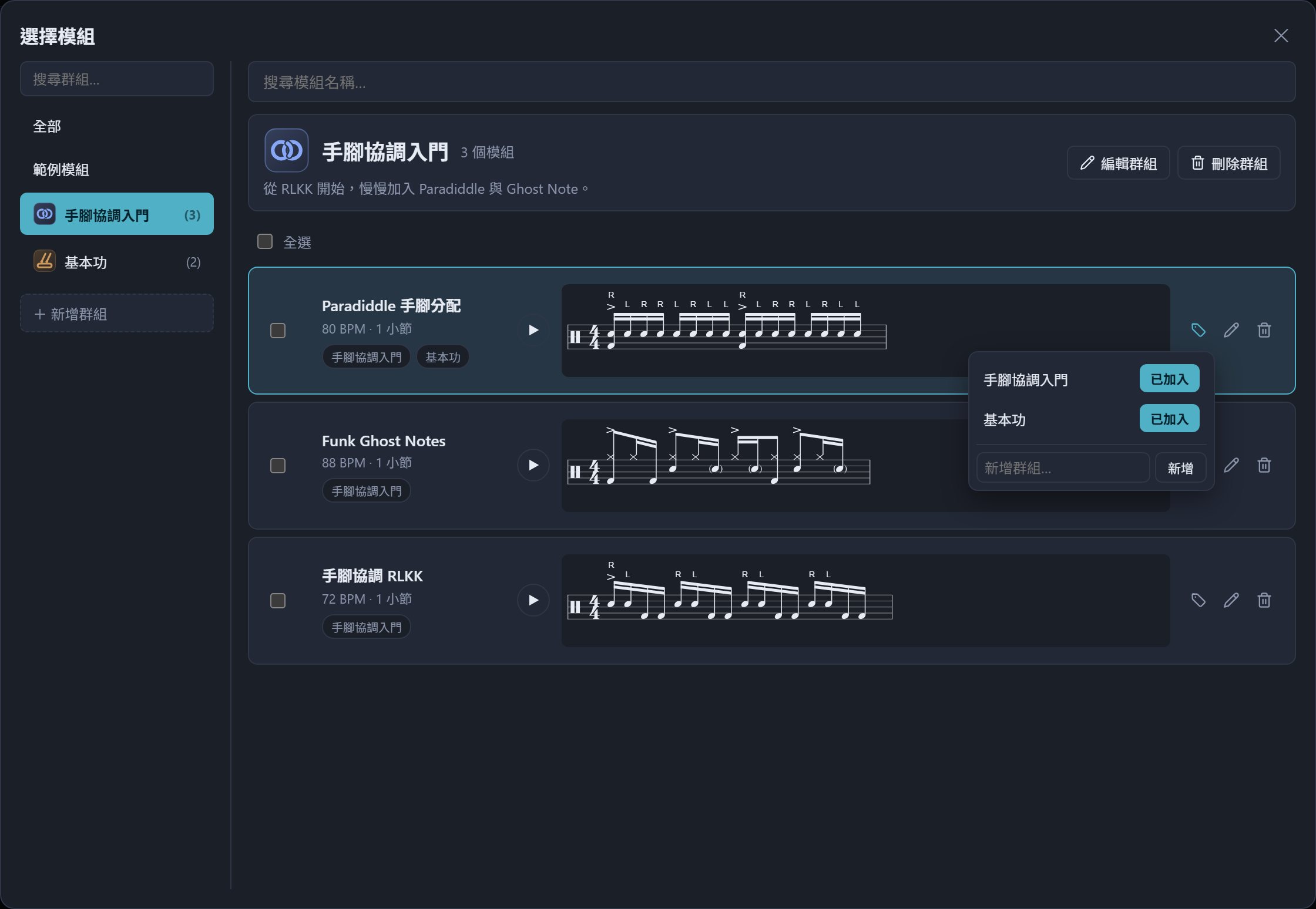The height and width of the screenshot is (909, 1316).
Task: Click the 手腳協調入門 tag on Paradiddle row
Action: point(366,357)
